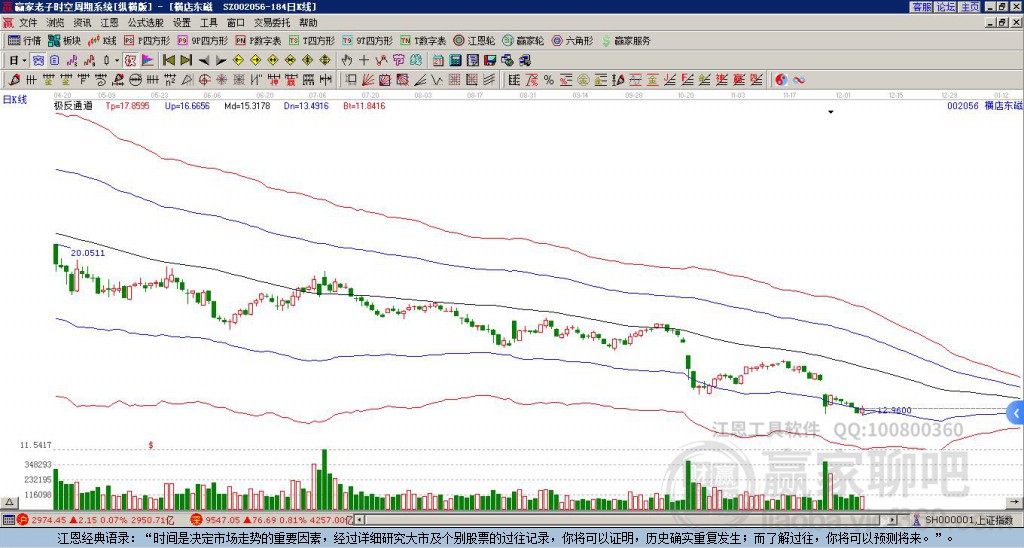Click the horizontal scrollbar left arrow
The height and width of the screenshot is (548, 1024).
[x=359, y=520]
